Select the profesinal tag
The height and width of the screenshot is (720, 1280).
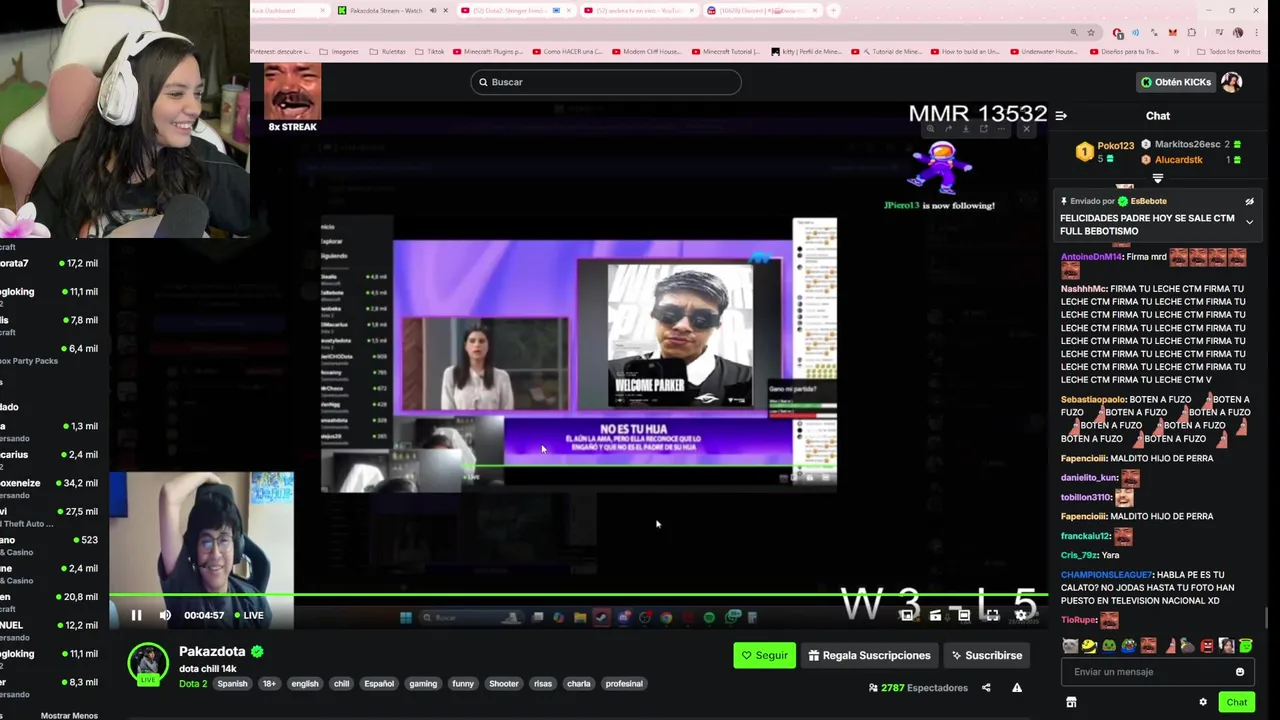(x=624, y=684)
